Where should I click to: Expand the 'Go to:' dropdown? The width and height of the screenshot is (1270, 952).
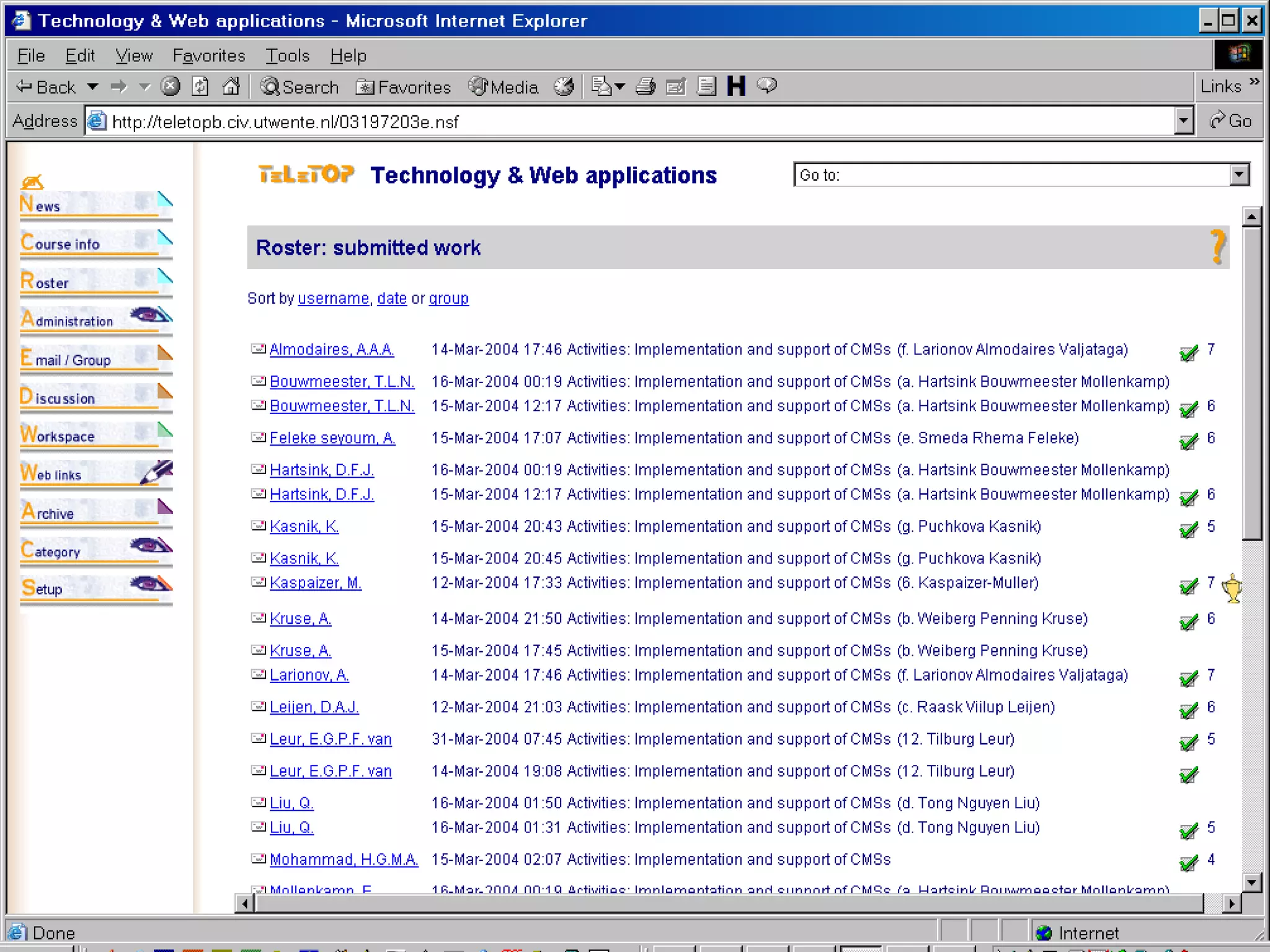[1239, 175]
